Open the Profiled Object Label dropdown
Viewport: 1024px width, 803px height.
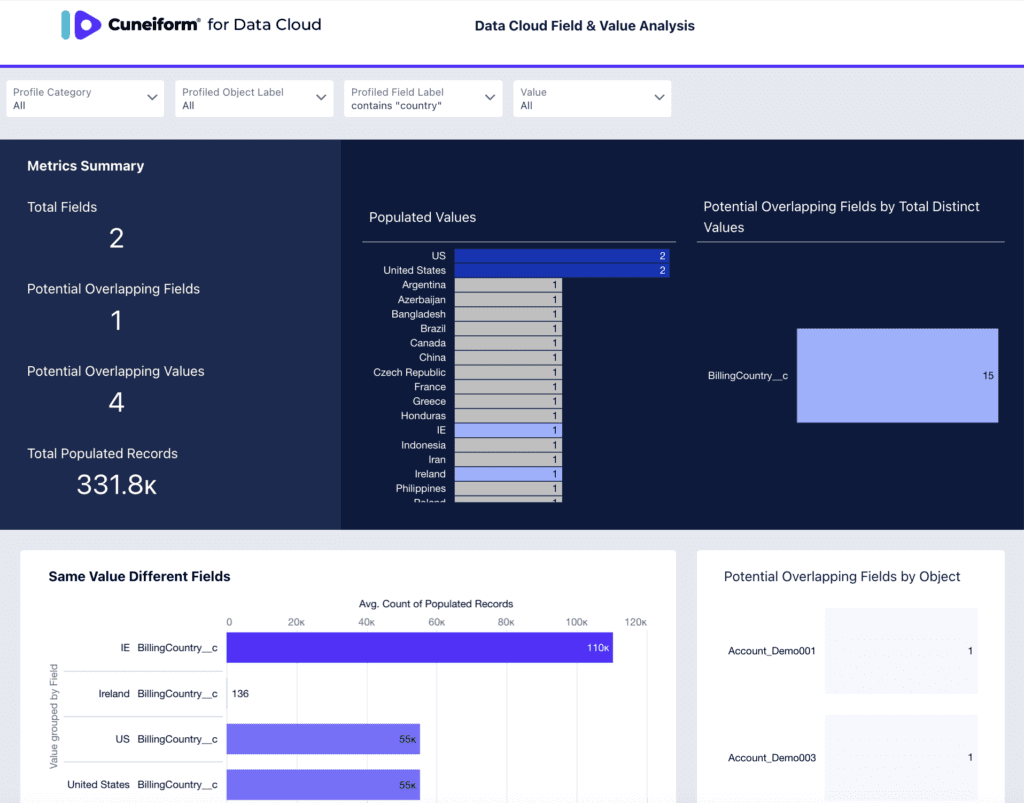pyautogui.click(x=254, y=99)
